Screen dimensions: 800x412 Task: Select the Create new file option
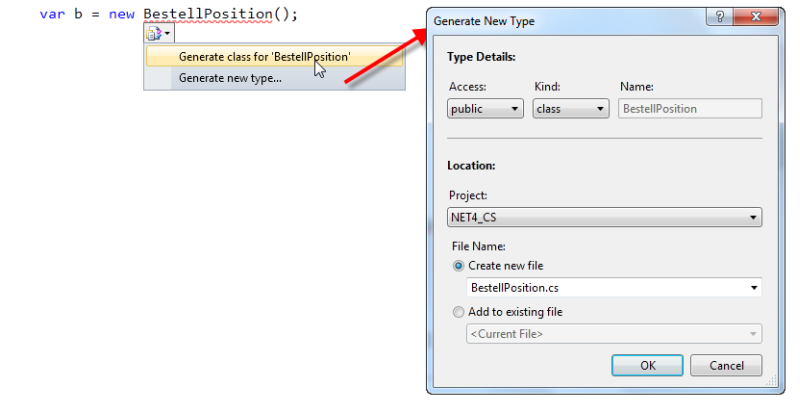[460, 265]
